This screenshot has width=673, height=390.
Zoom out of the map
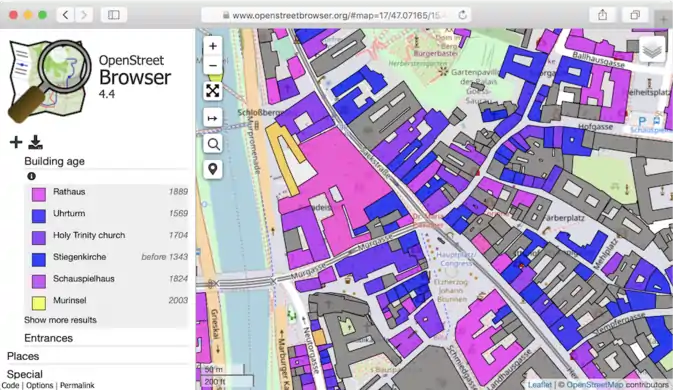pos(213,66)
